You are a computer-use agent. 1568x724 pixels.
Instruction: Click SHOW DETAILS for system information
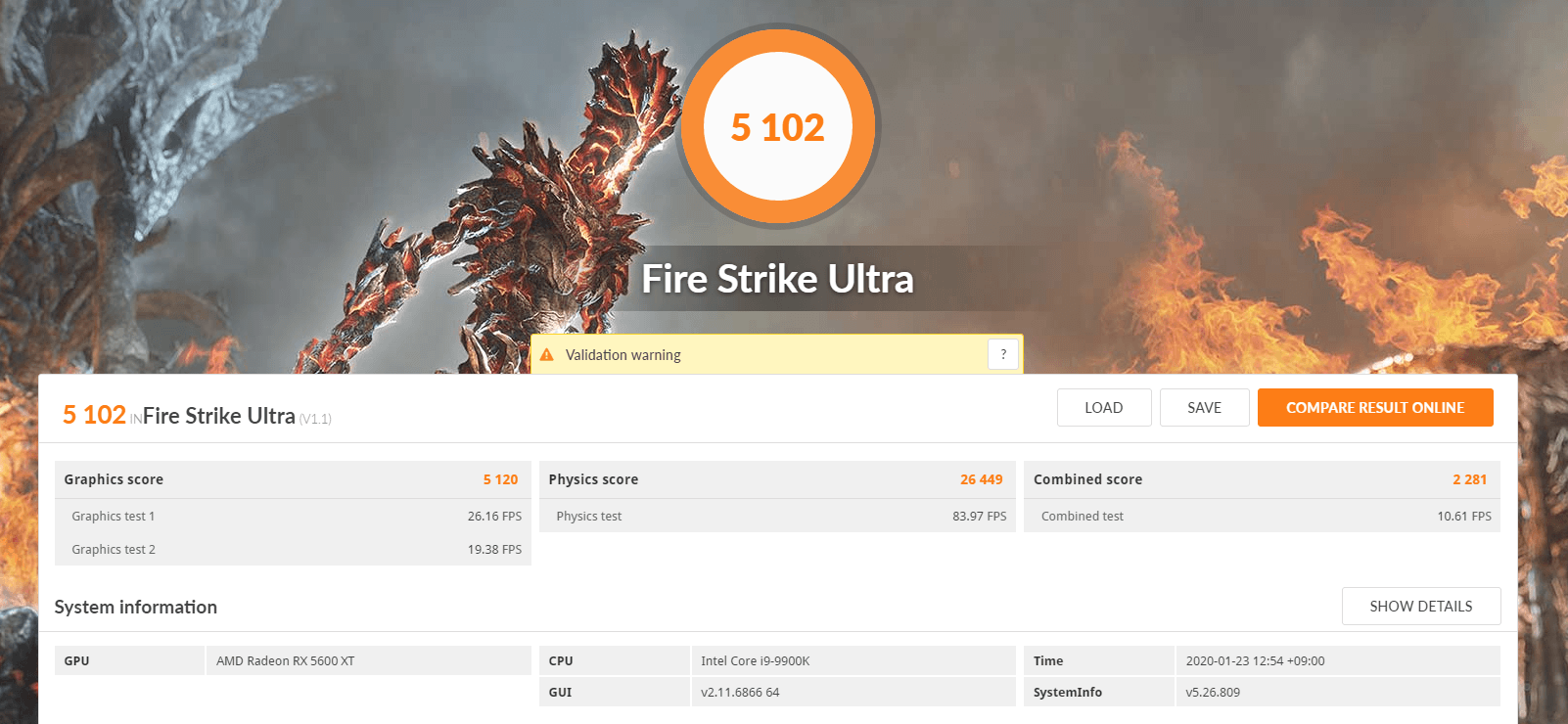click(1421, 607)
